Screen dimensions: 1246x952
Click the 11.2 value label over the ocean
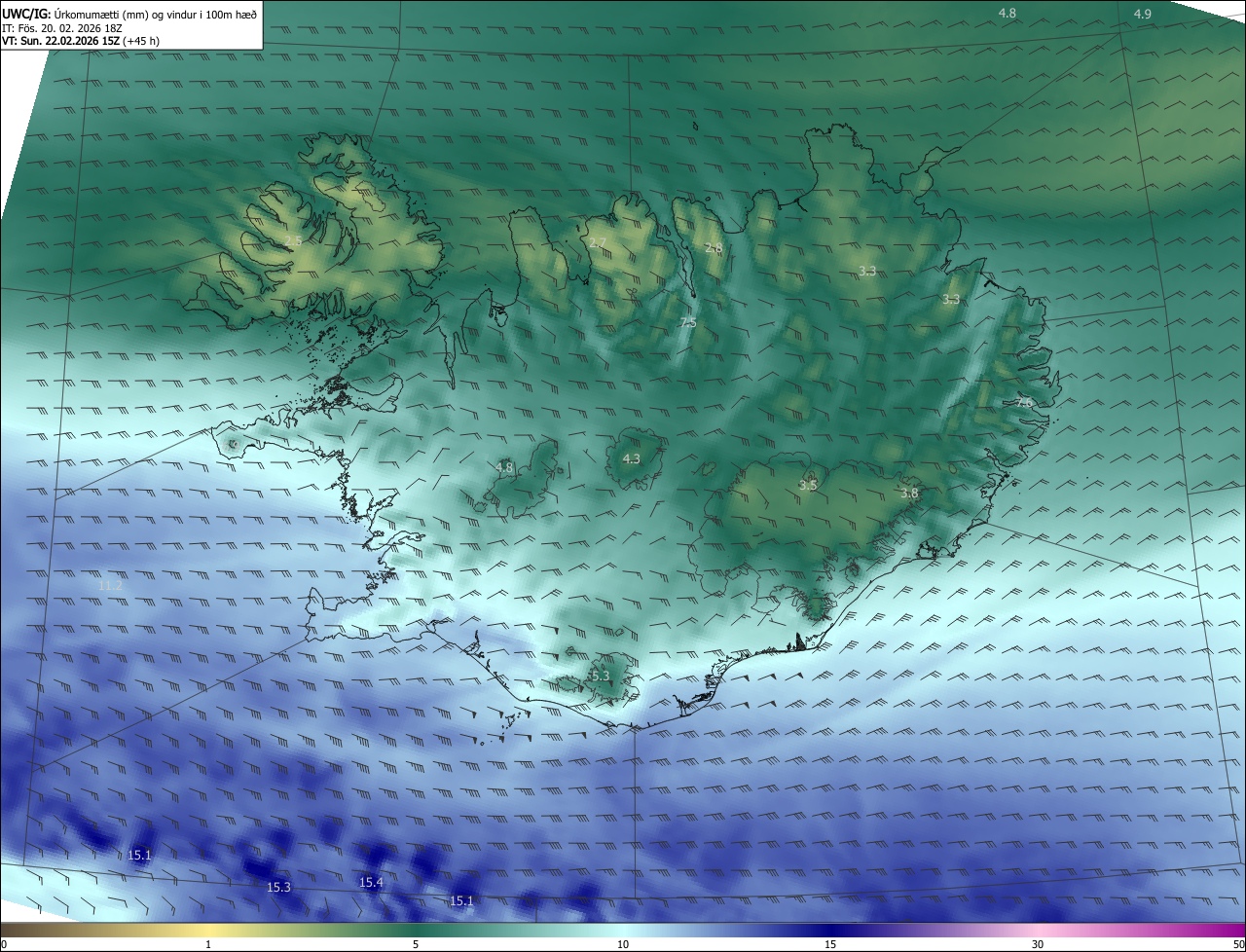point(111,586)
